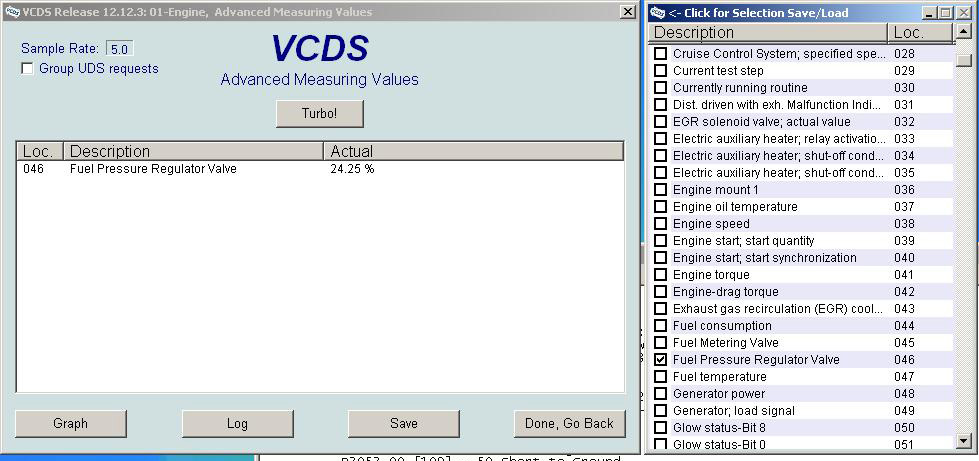
Task: Close the selection Save/Load window
Action: tap(963, 12)
